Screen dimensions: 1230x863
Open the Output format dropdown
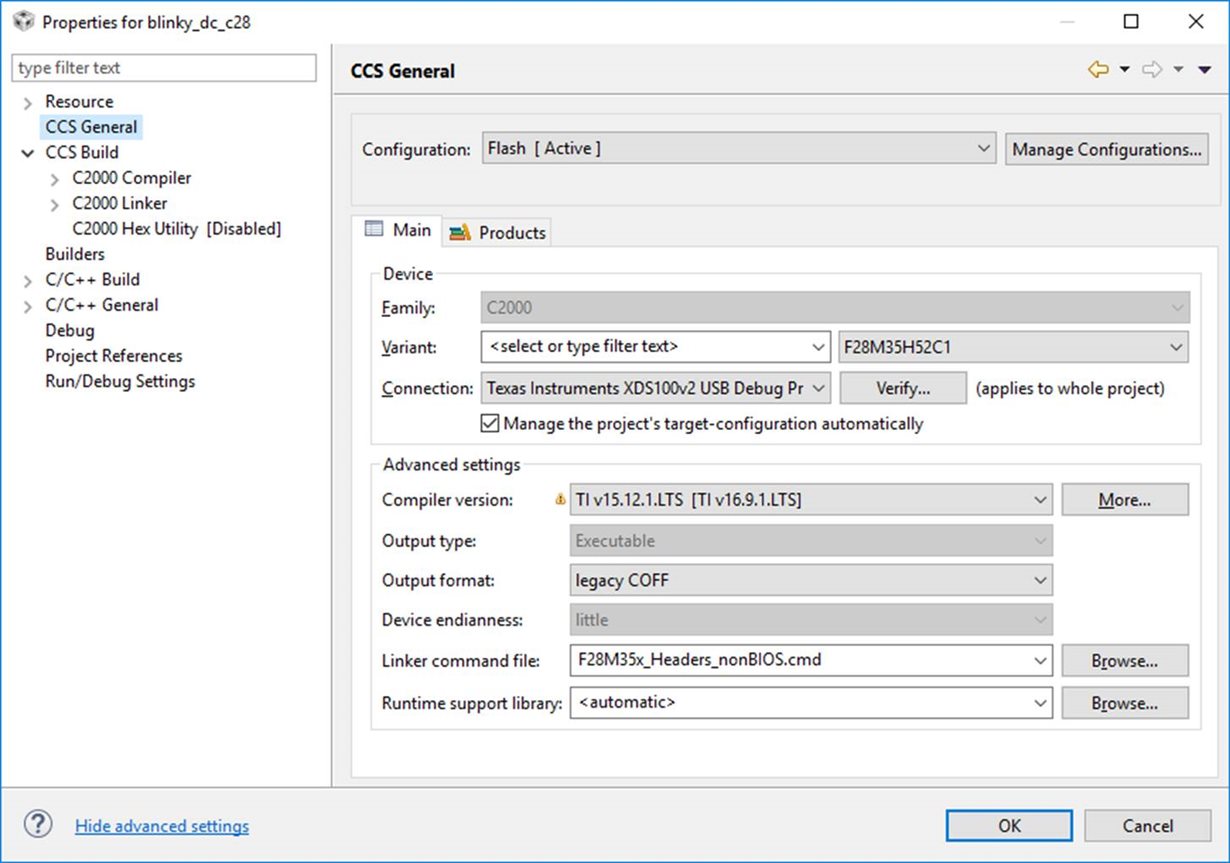tap(811, 580)
